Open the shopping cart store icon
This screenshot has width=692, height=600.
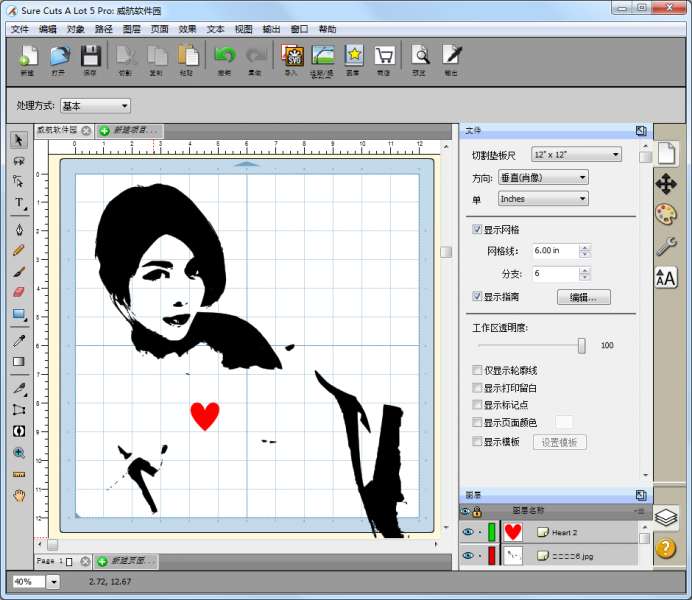click(x=384, y=59)
